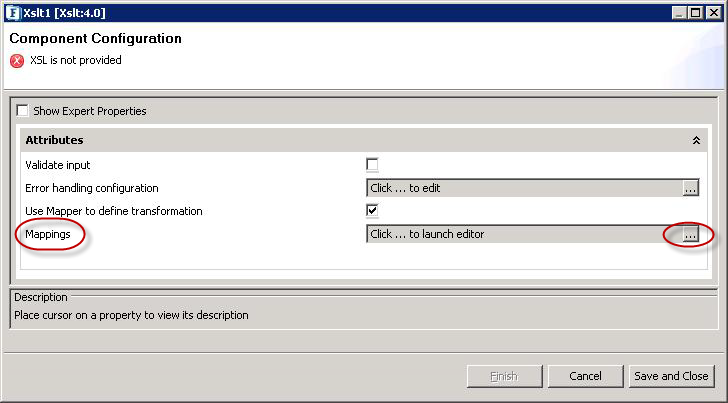Minimize the Xslt1 dialog window
The image size is (728, 403).
tap(679, 13)
